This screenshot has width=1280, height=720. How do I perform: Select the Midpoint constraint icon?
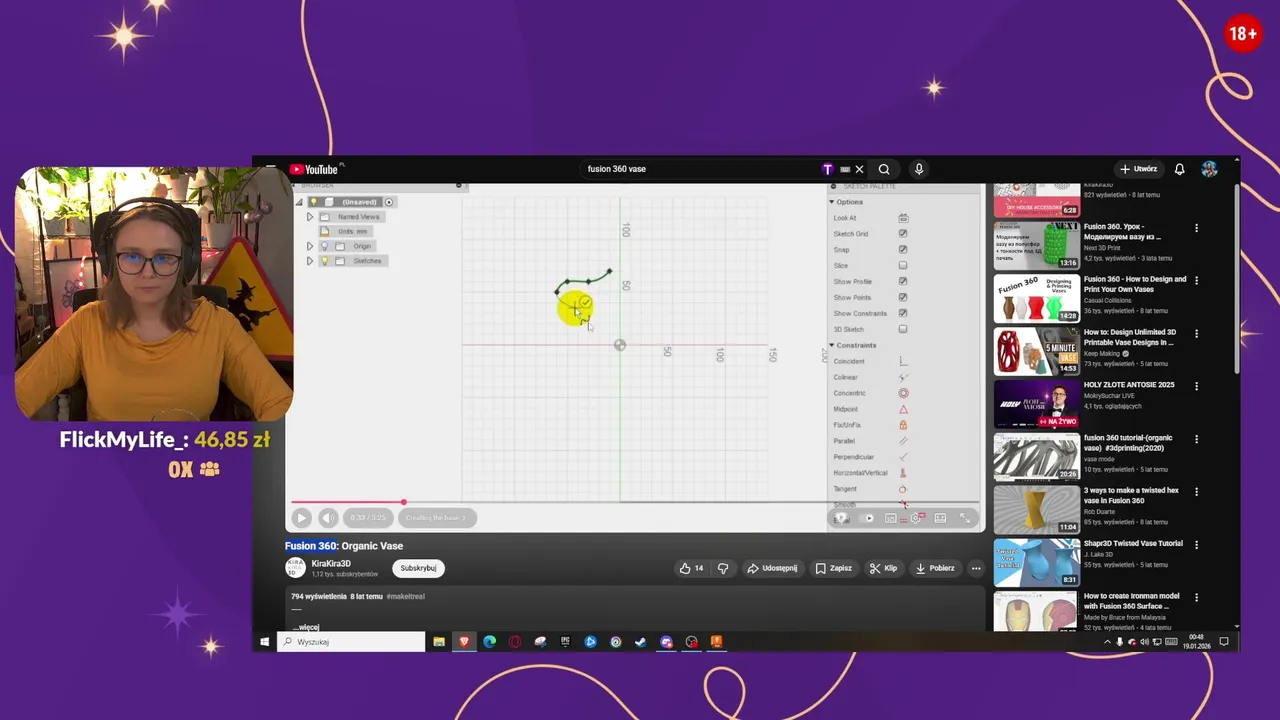click(903, 409)
